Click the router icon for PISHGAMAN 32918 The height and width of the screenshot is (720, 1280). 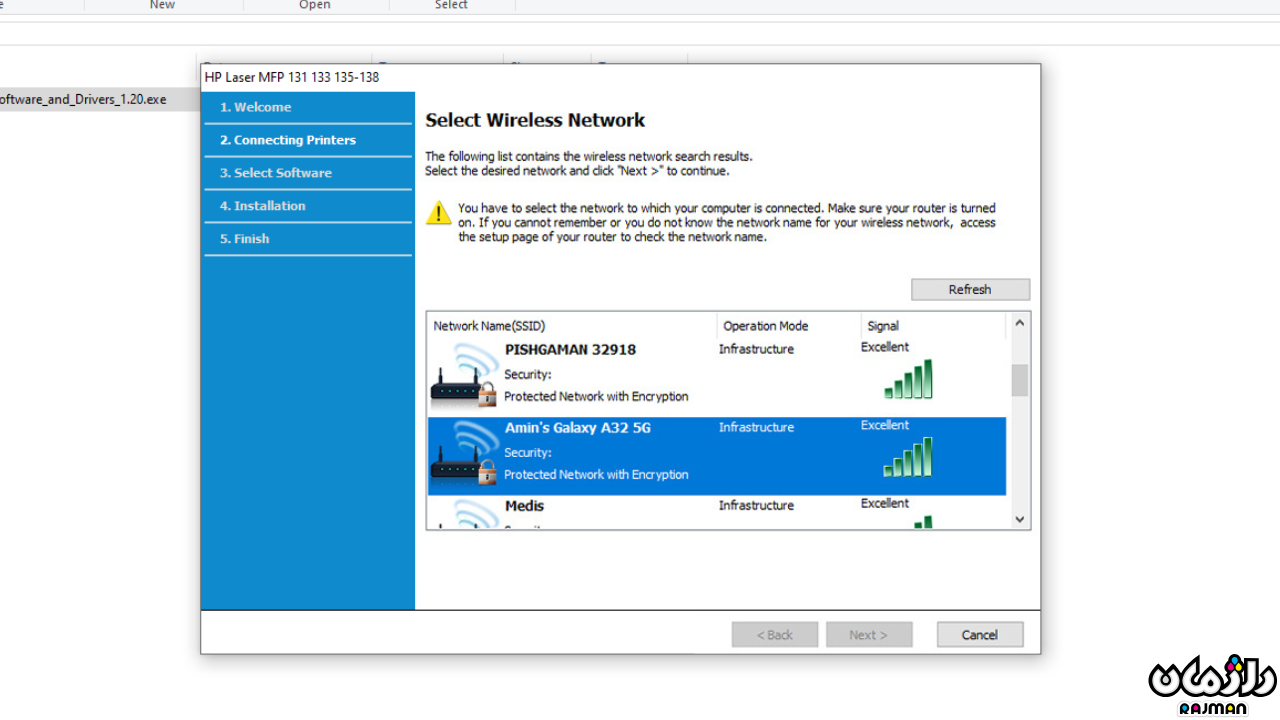point(464,375)
